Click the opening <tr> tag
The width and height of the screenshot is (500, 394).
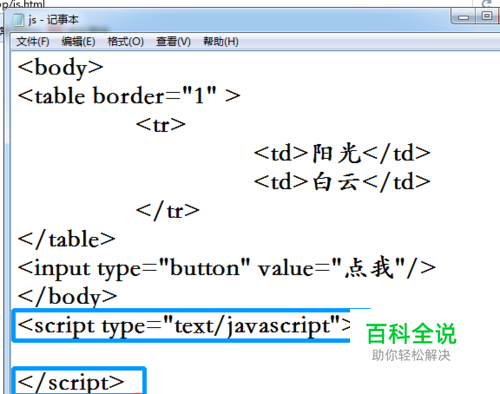tap(161, 125)
